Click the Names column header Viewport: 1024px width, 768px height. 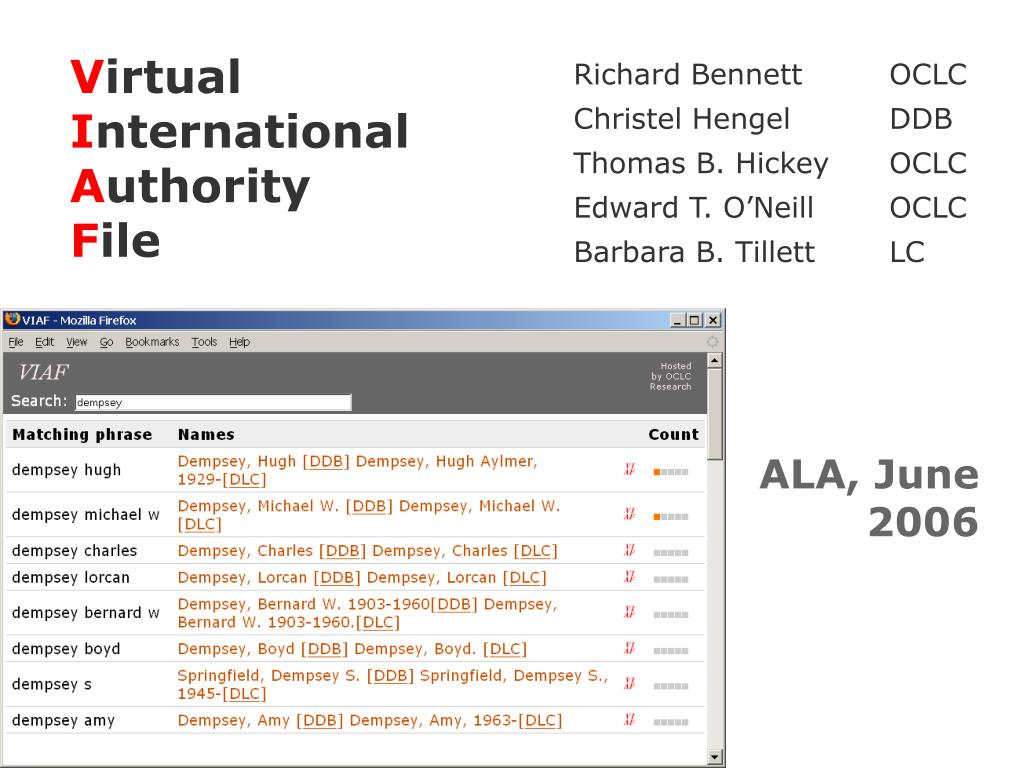[206, 435]
